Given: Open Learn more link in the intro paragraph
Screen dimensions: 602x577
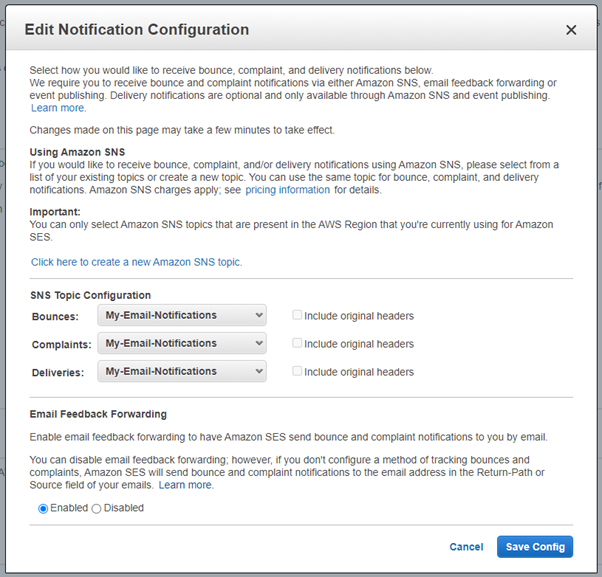Looking at the screenshot, I should tap(58, 108).
